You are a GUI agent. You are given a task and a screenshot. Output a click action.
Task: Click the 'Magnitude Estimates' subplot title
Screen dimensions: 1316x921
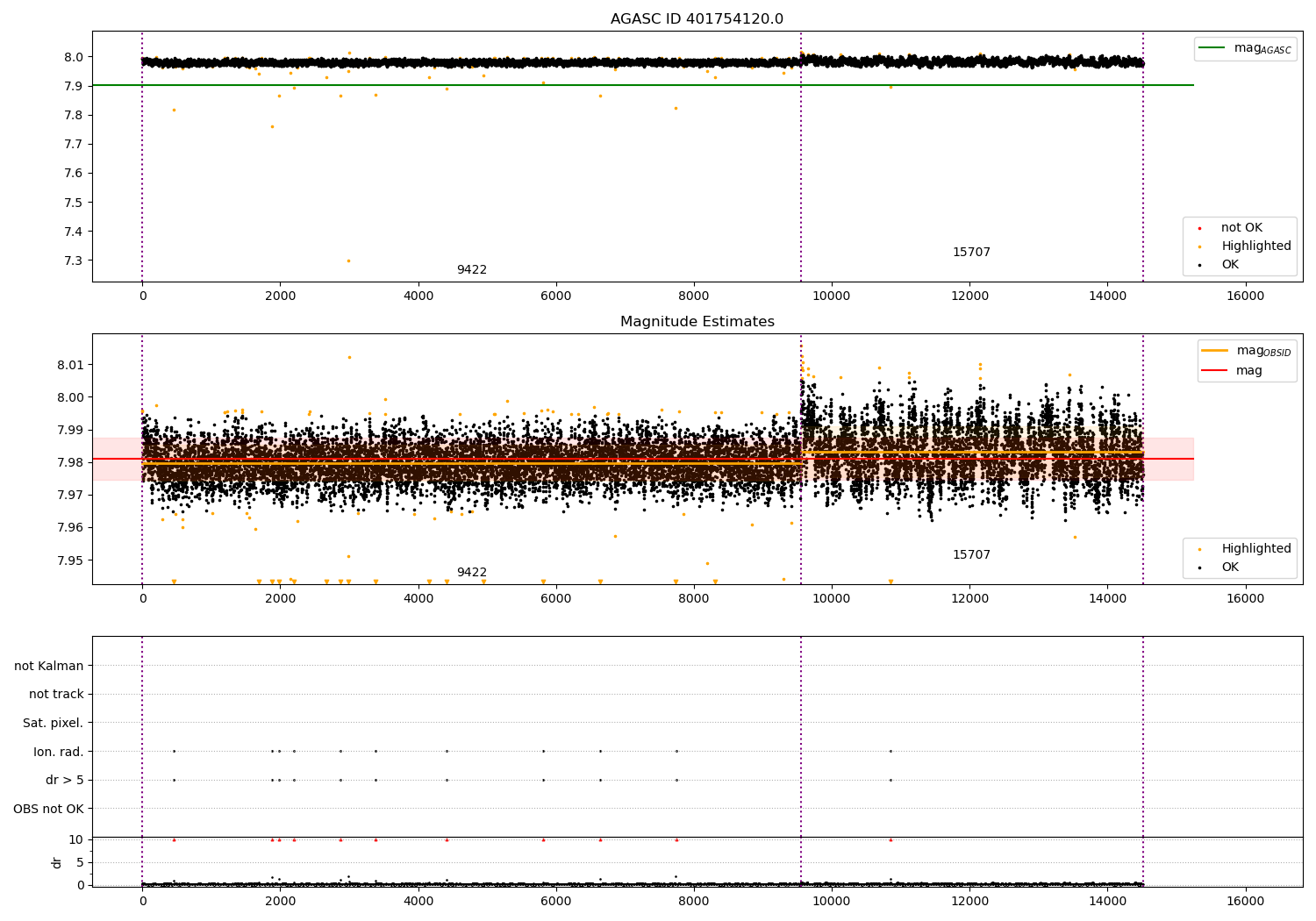(x=697, y=322)
